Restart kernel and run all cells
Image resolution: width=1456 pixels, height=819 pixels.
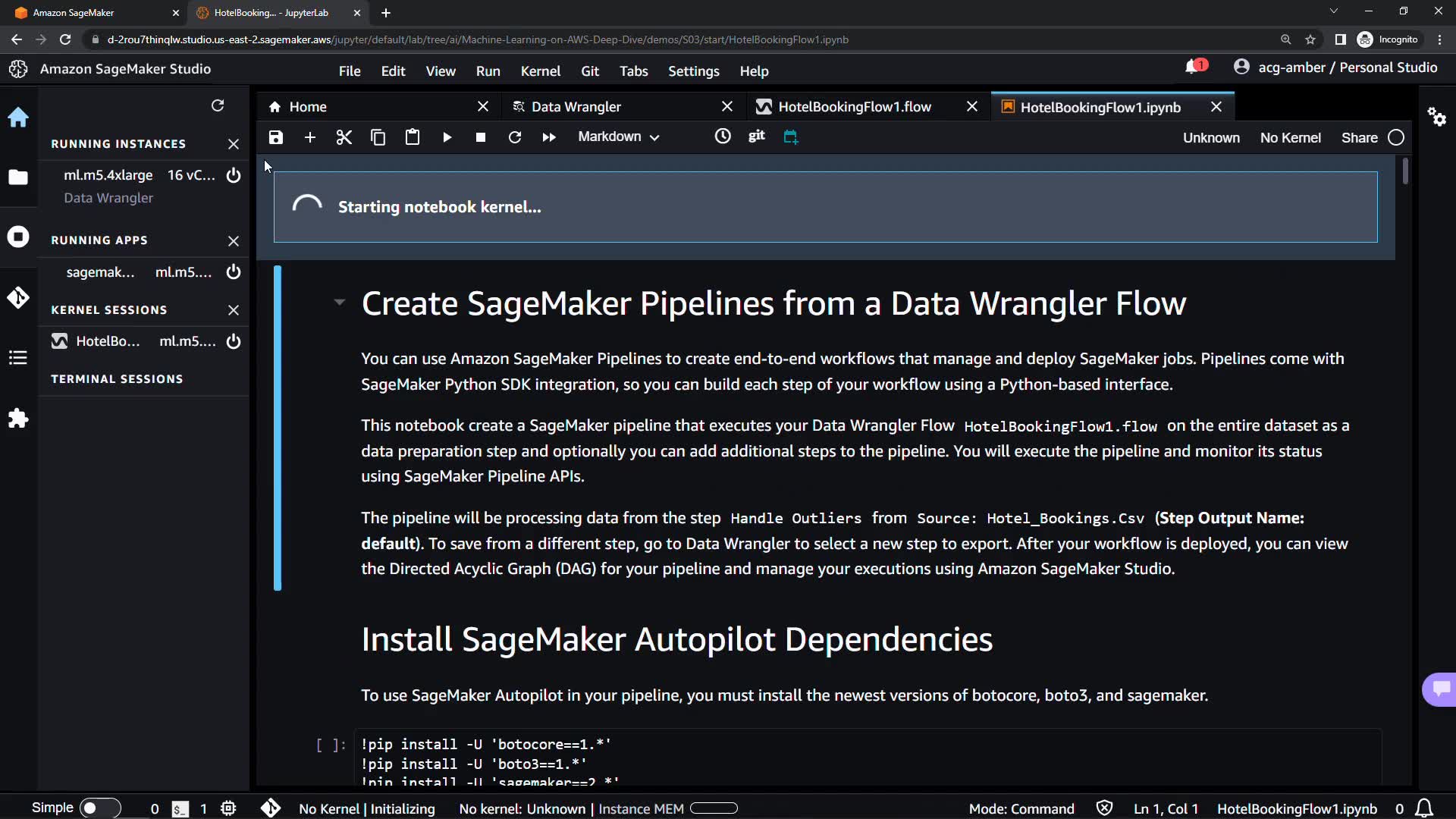[549, 137]
